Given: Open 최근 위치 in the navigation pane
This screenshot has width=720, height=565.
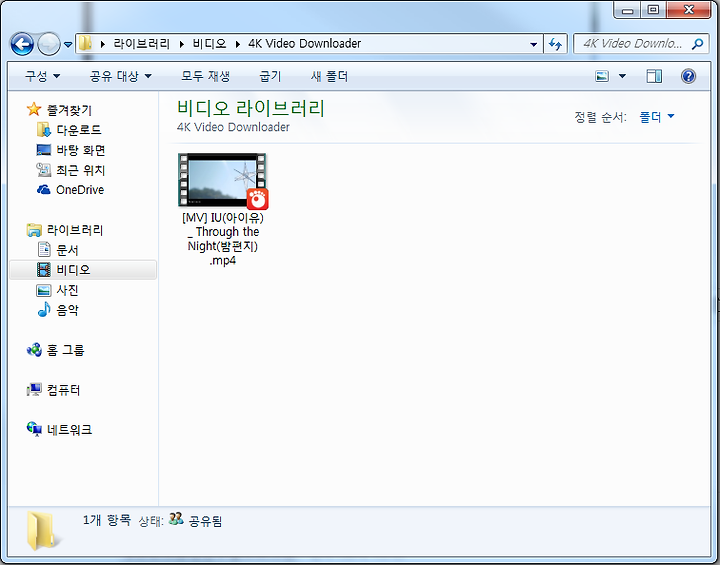Looking at the screenshot, I should tap(81, 170).
